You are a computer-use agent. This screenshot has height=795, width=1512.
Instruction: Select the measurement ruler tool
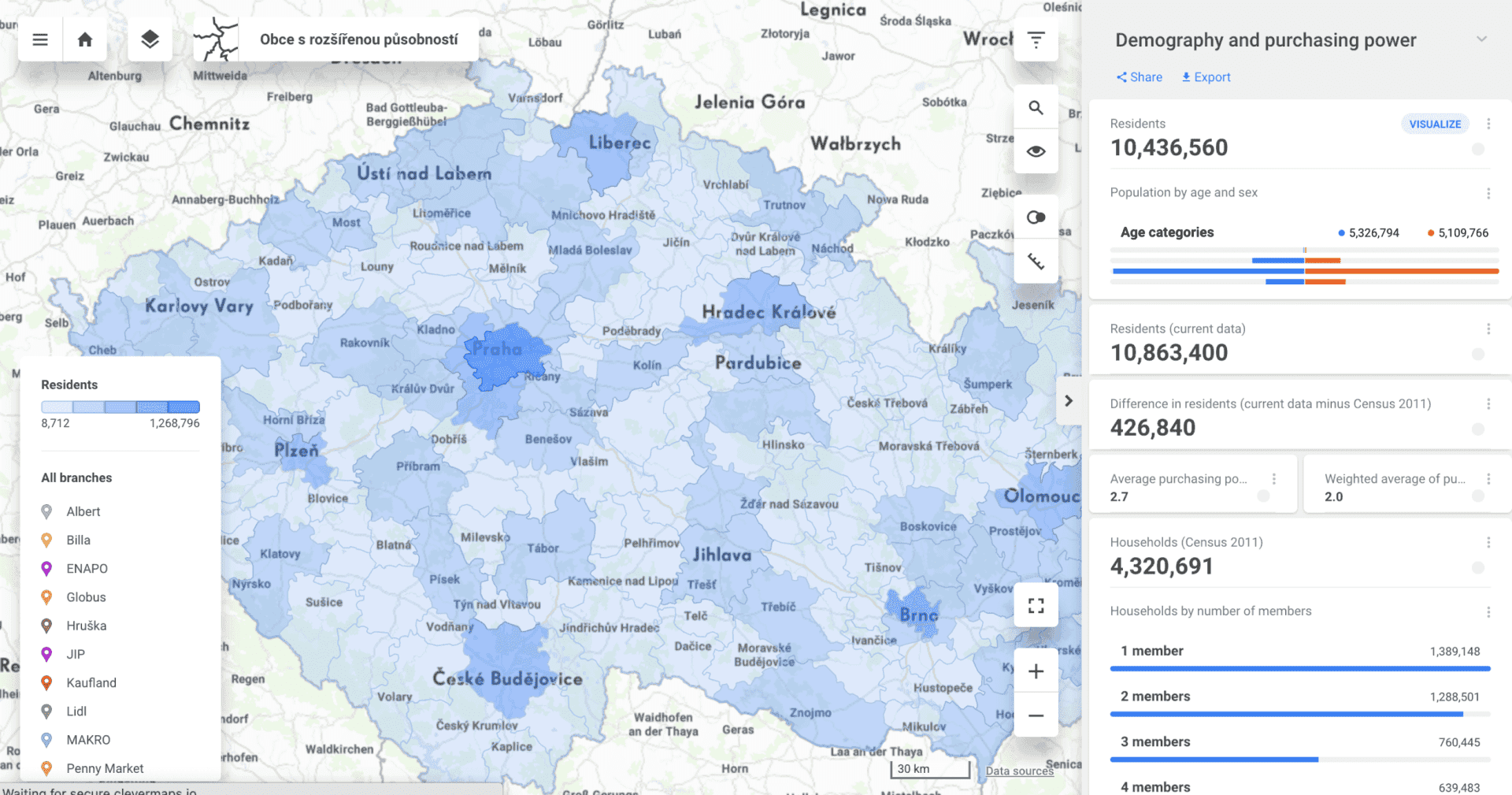coord(1036,261)
